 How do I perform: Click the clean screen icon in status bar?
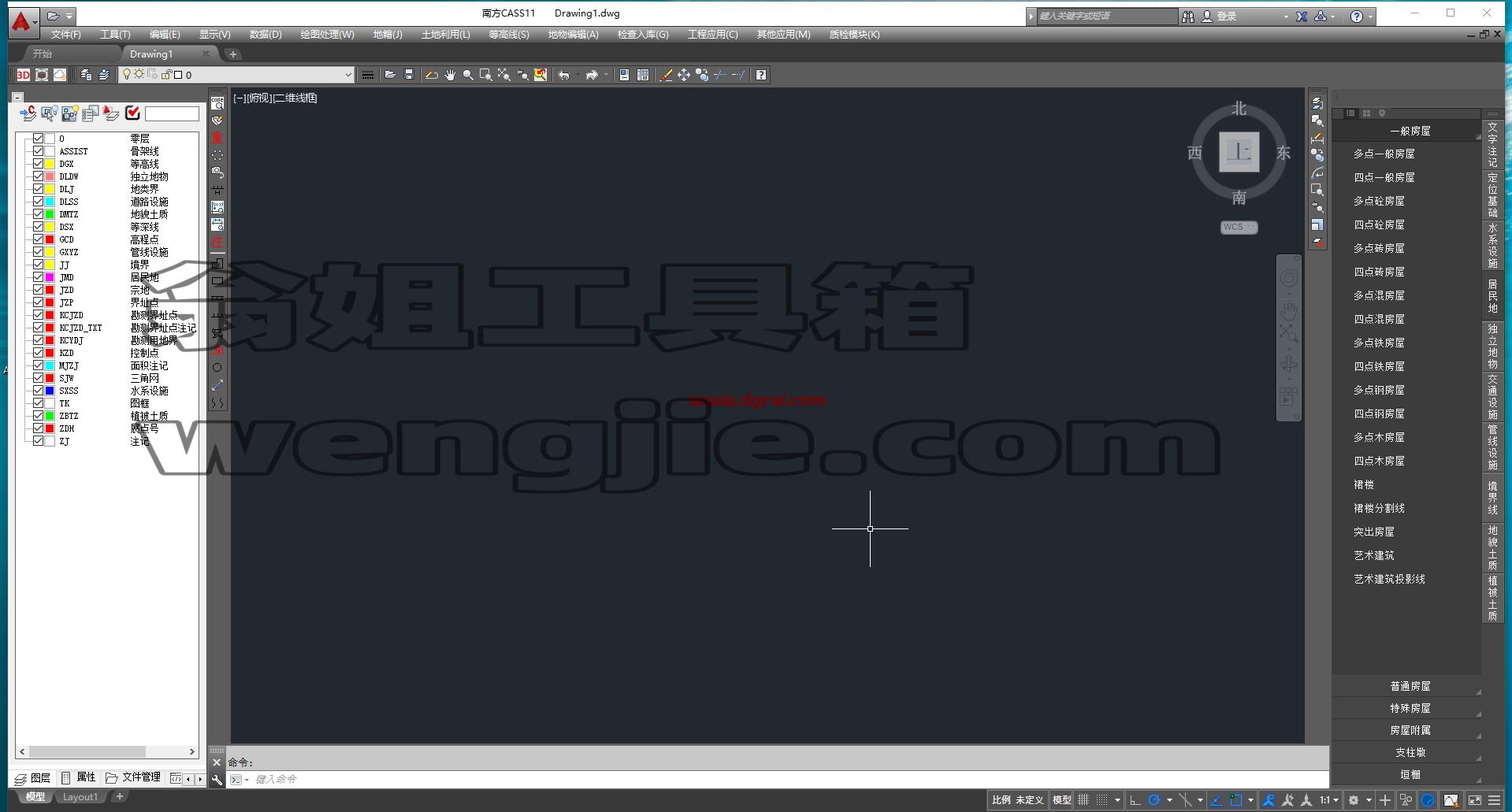pyautogui.click(x=1475, y=800)
